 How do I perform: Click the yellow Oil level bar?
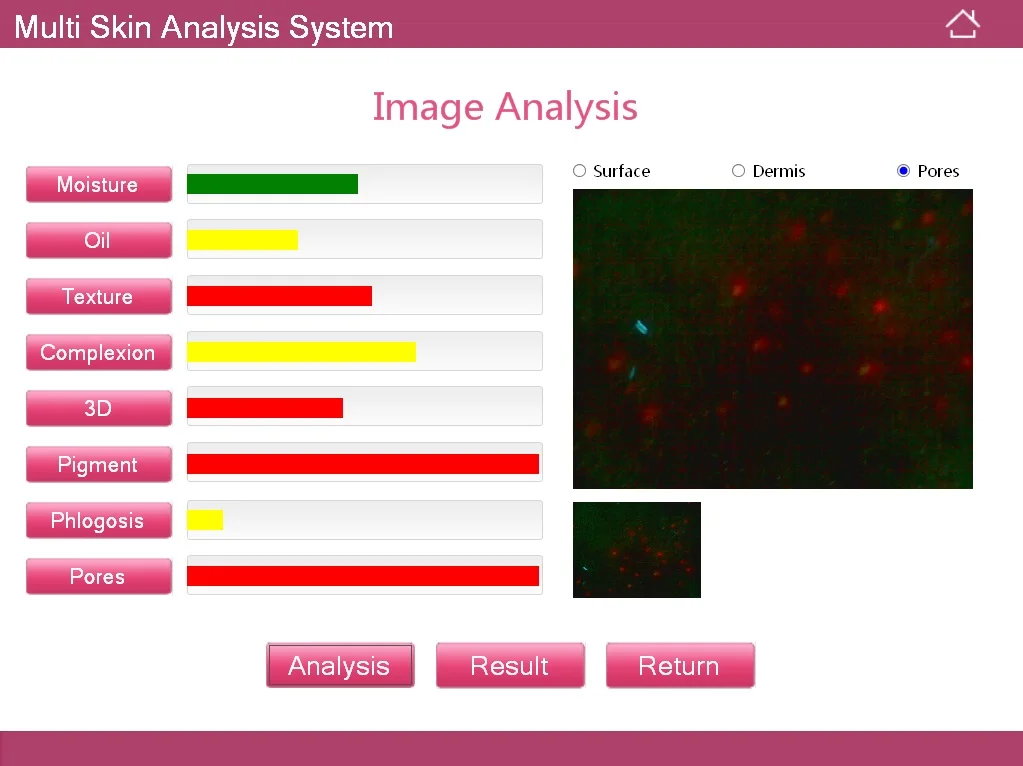[x=243, y=240]
